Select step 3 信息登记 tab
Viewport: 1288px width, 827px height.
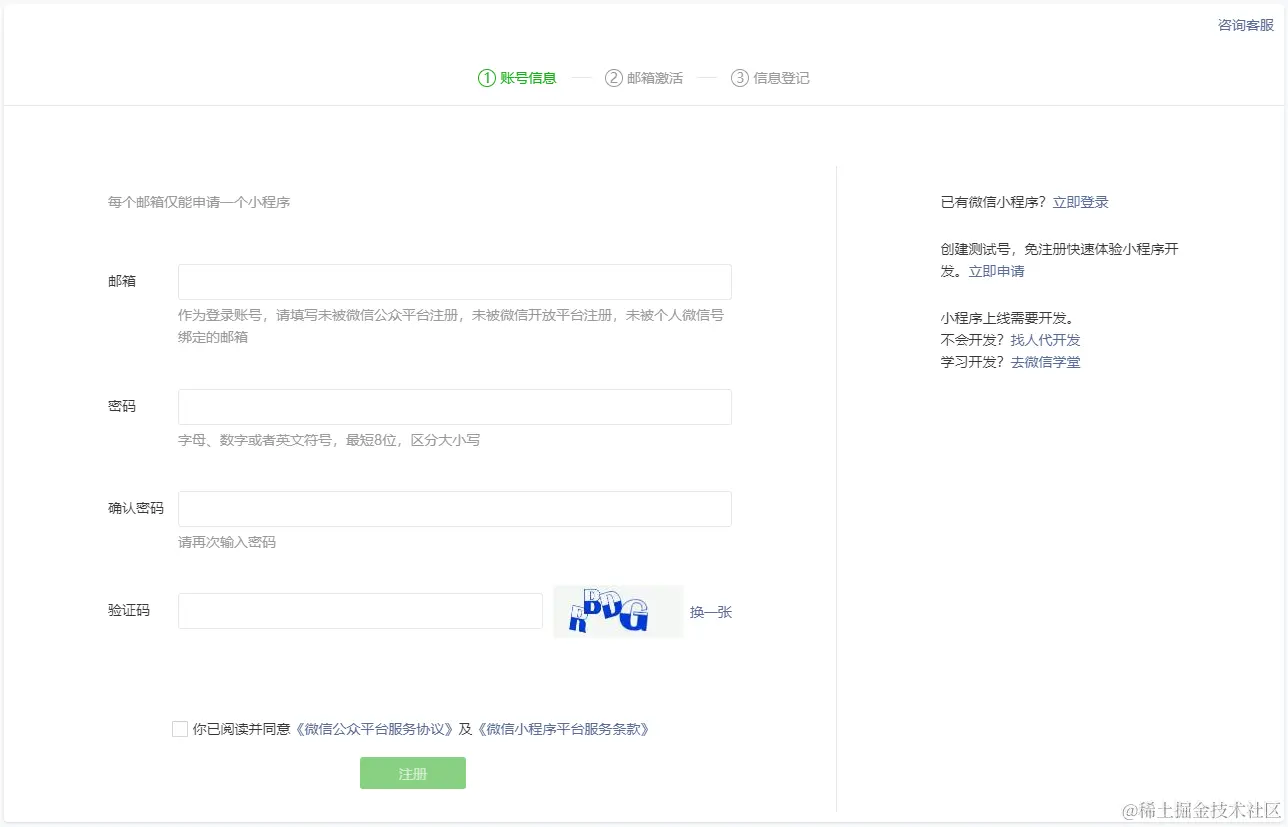click(770, 78)
